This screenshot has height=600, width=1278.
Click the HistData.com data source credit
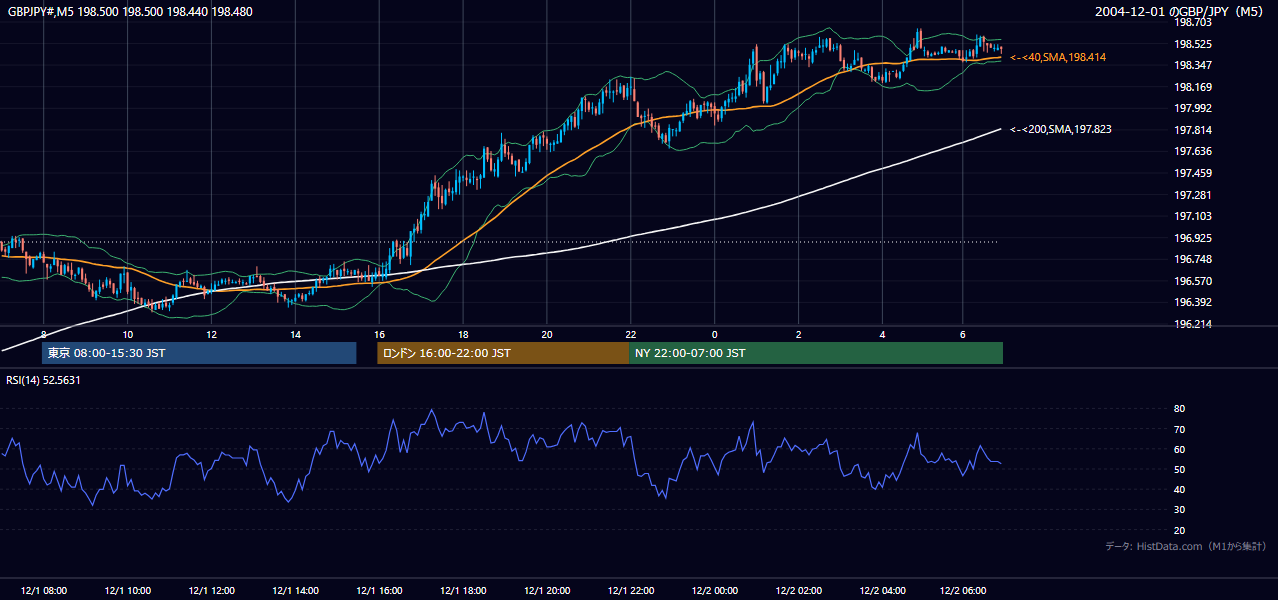click(1185, 546)
